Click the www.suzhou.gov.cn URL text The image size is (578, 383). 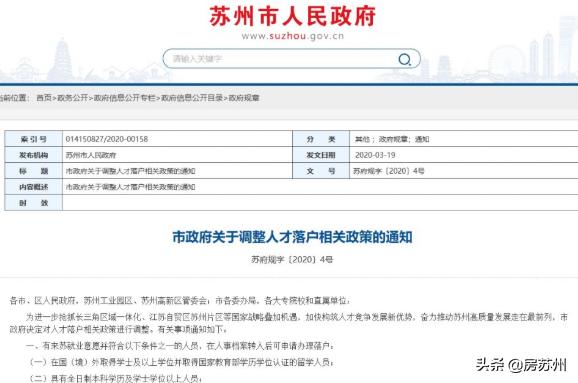pyautogui.click(x=293, y=36)
